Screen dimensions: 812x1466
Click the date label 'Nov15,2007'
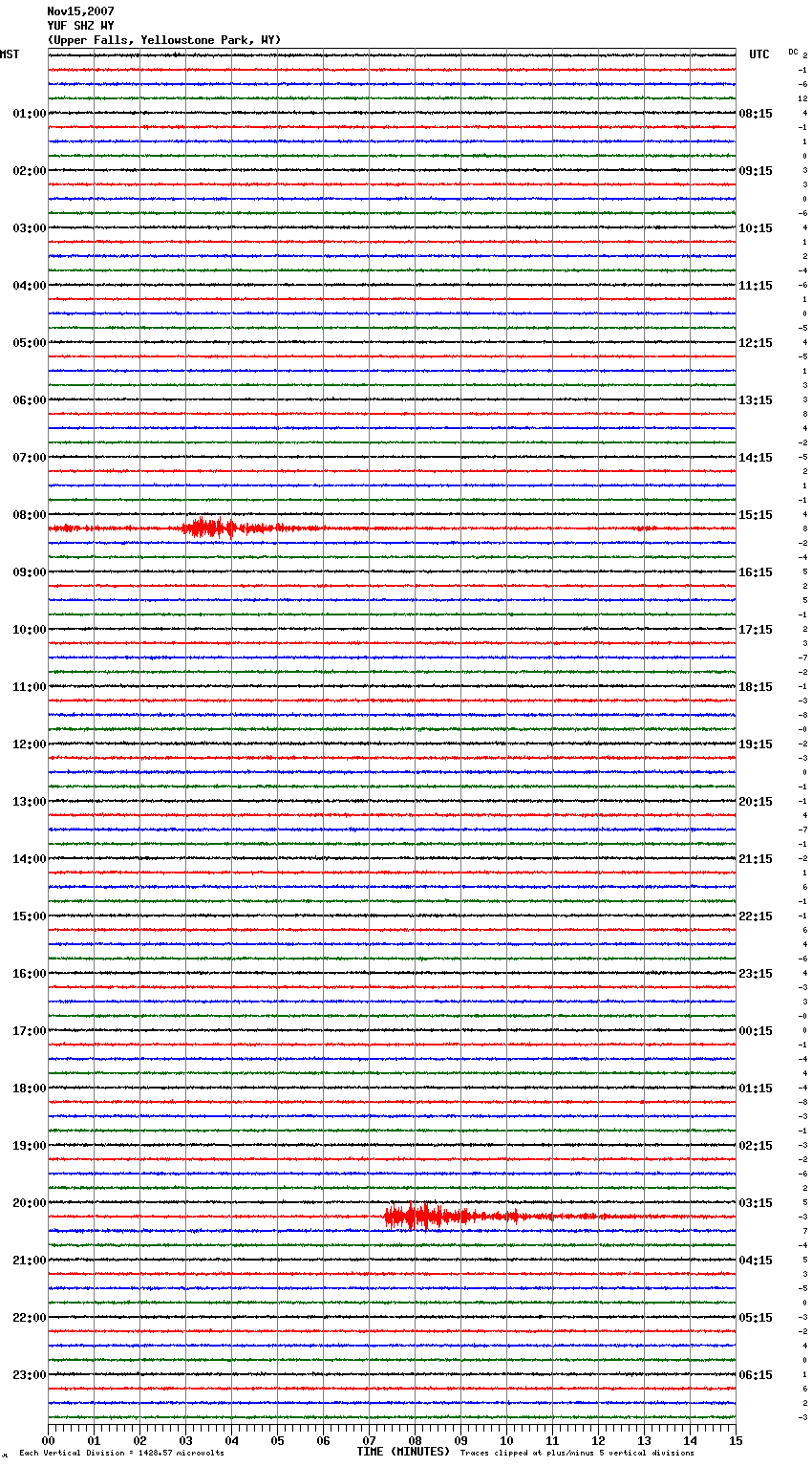click(81, 11)
